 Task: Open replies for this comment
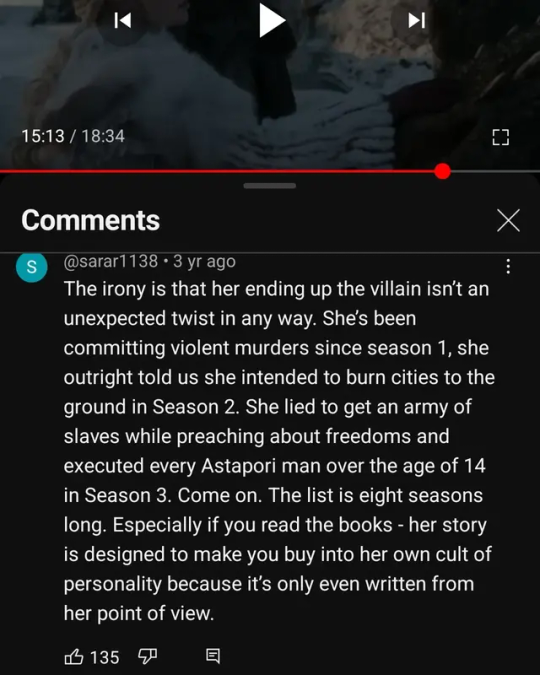pos(213,656)
